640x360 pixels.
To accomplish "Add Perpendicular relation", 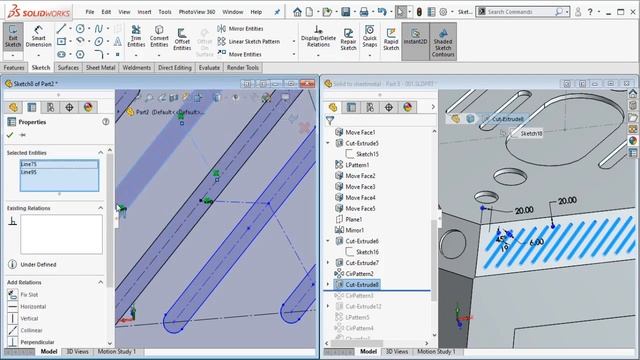I will tap(31, 342).
